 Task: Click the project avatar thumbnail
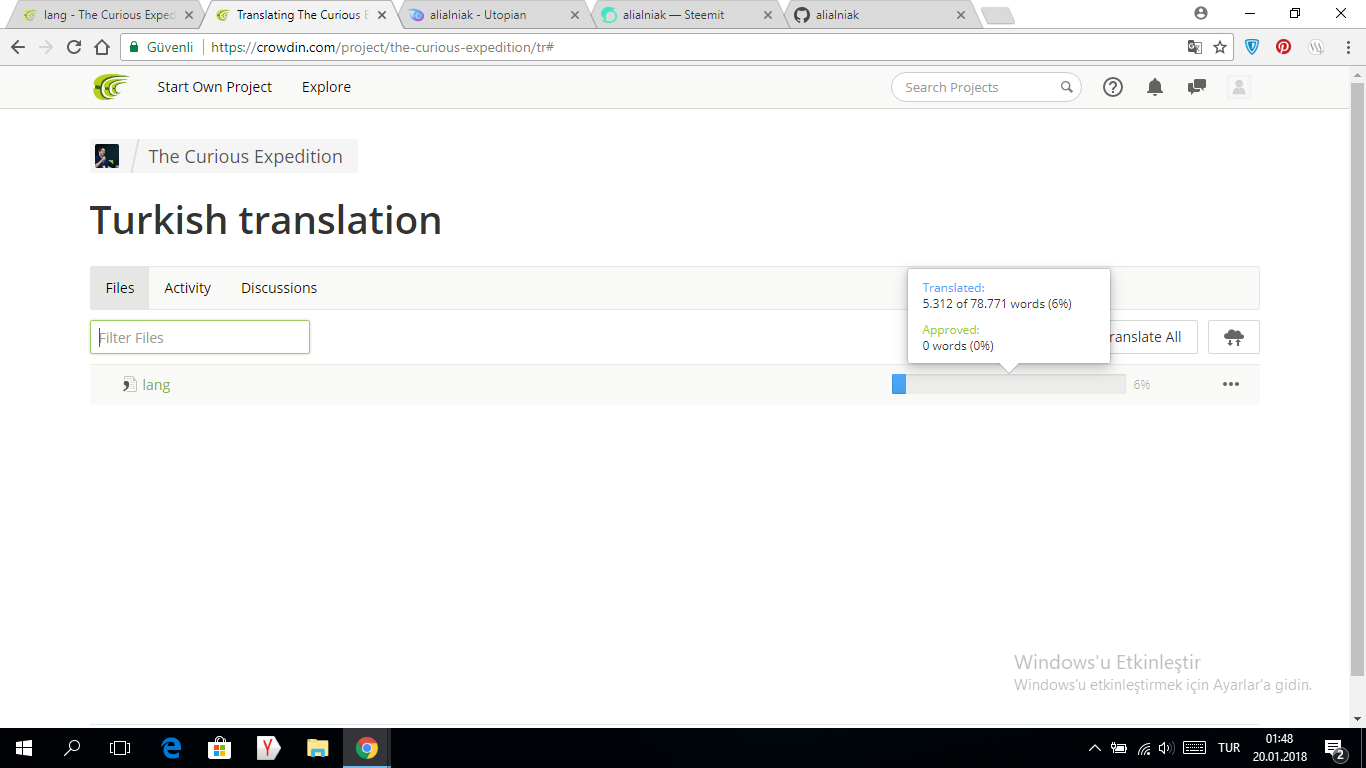(107, 156)
